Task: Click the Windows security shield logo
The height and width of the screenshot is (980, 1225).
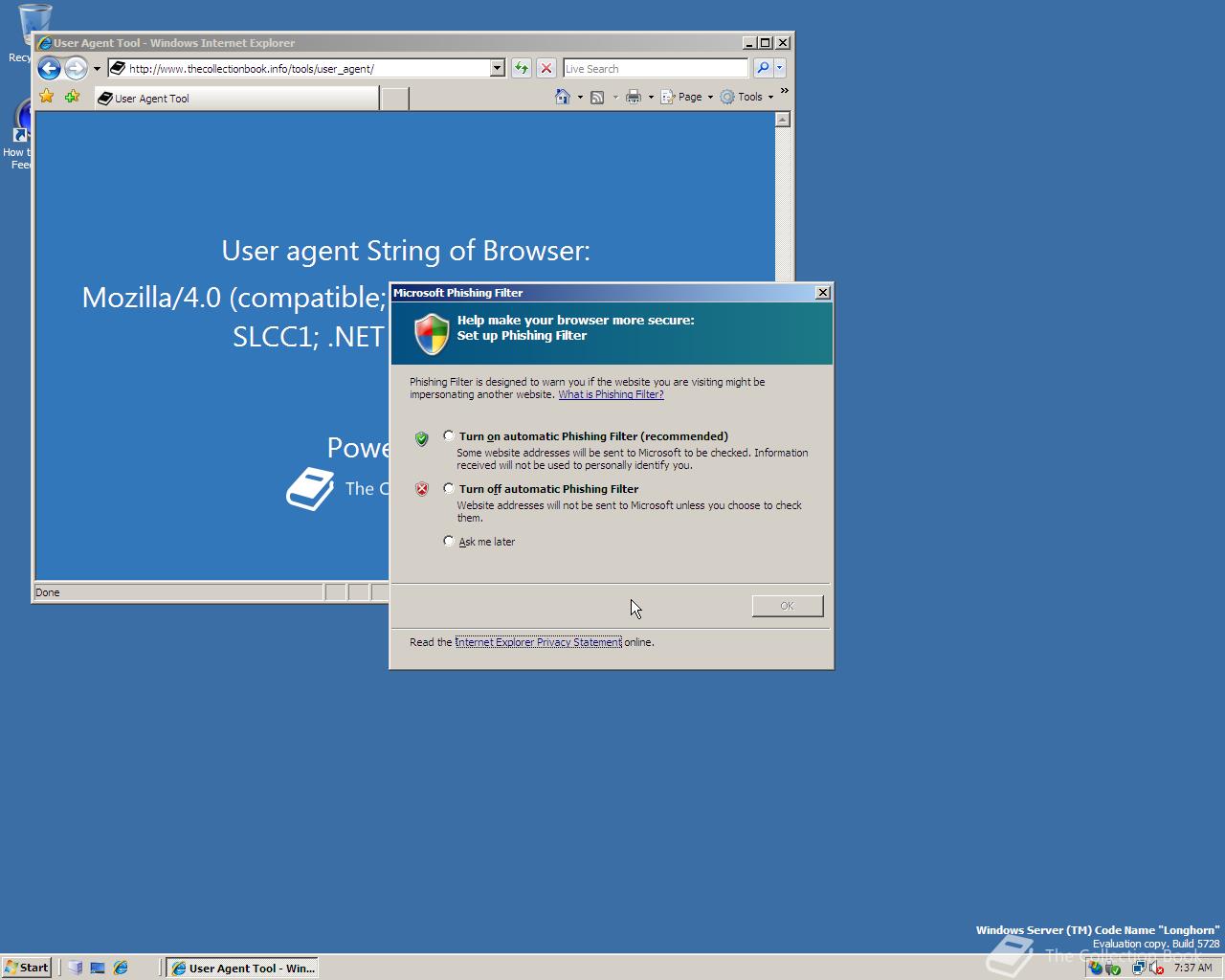Action: tap(432, 334)
